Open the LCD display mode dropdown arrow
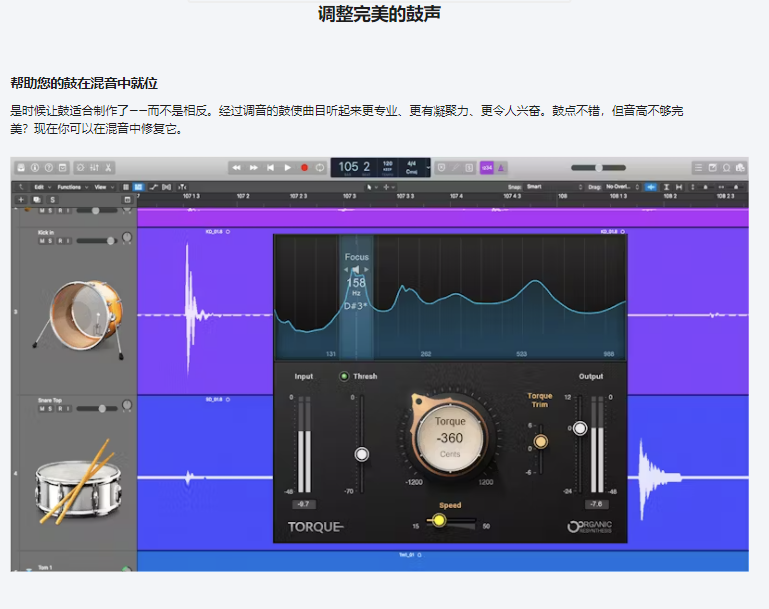769x609 pixels. click(428, 168)
